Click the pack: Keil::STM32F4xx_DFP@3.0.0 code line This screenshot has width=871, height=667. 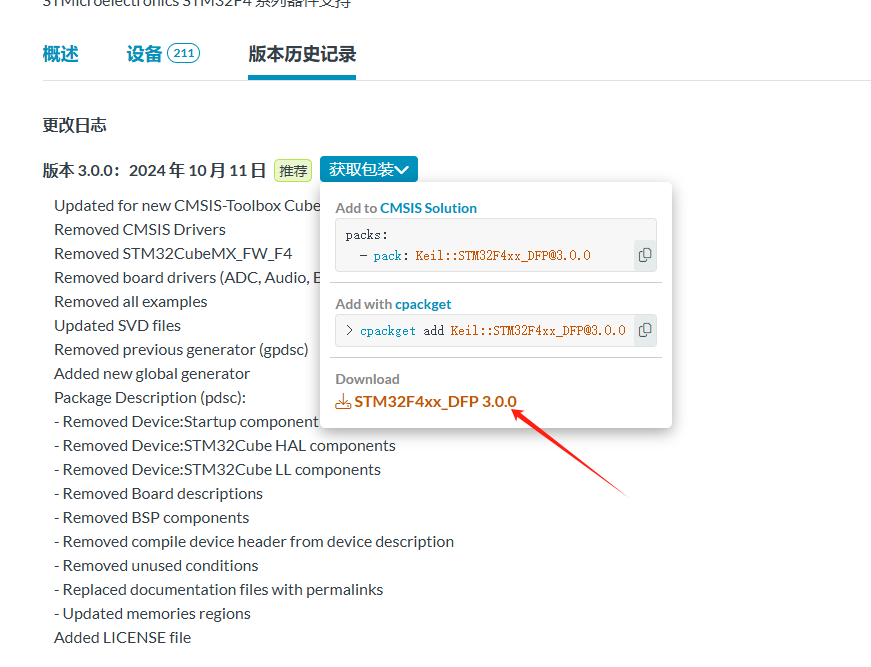[x=475, y=255]
